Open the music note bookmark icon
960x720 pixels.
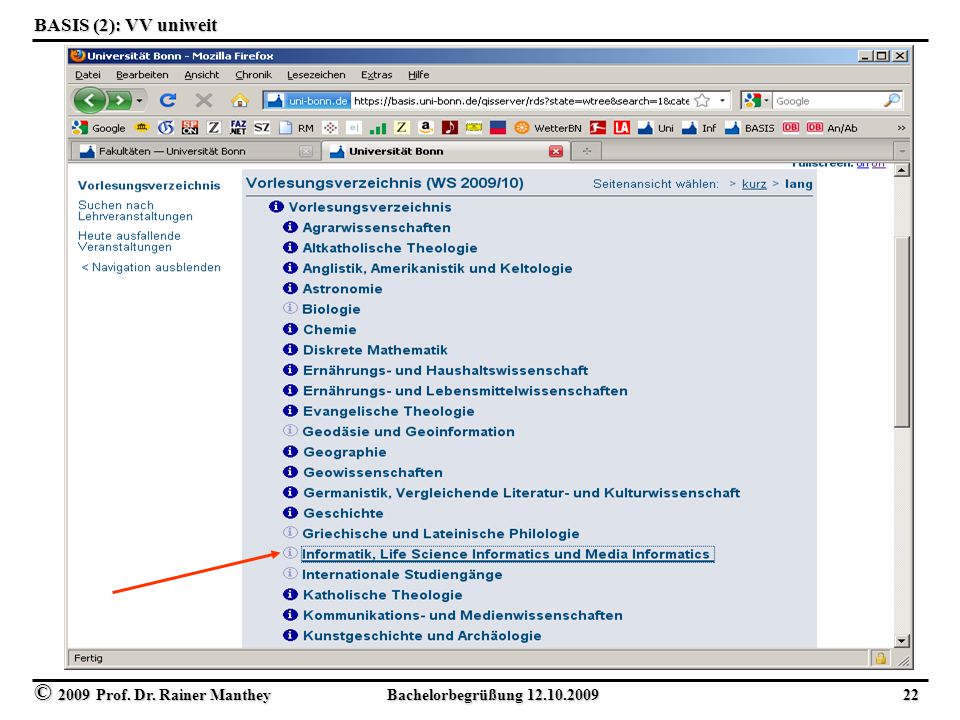point(449,127)
